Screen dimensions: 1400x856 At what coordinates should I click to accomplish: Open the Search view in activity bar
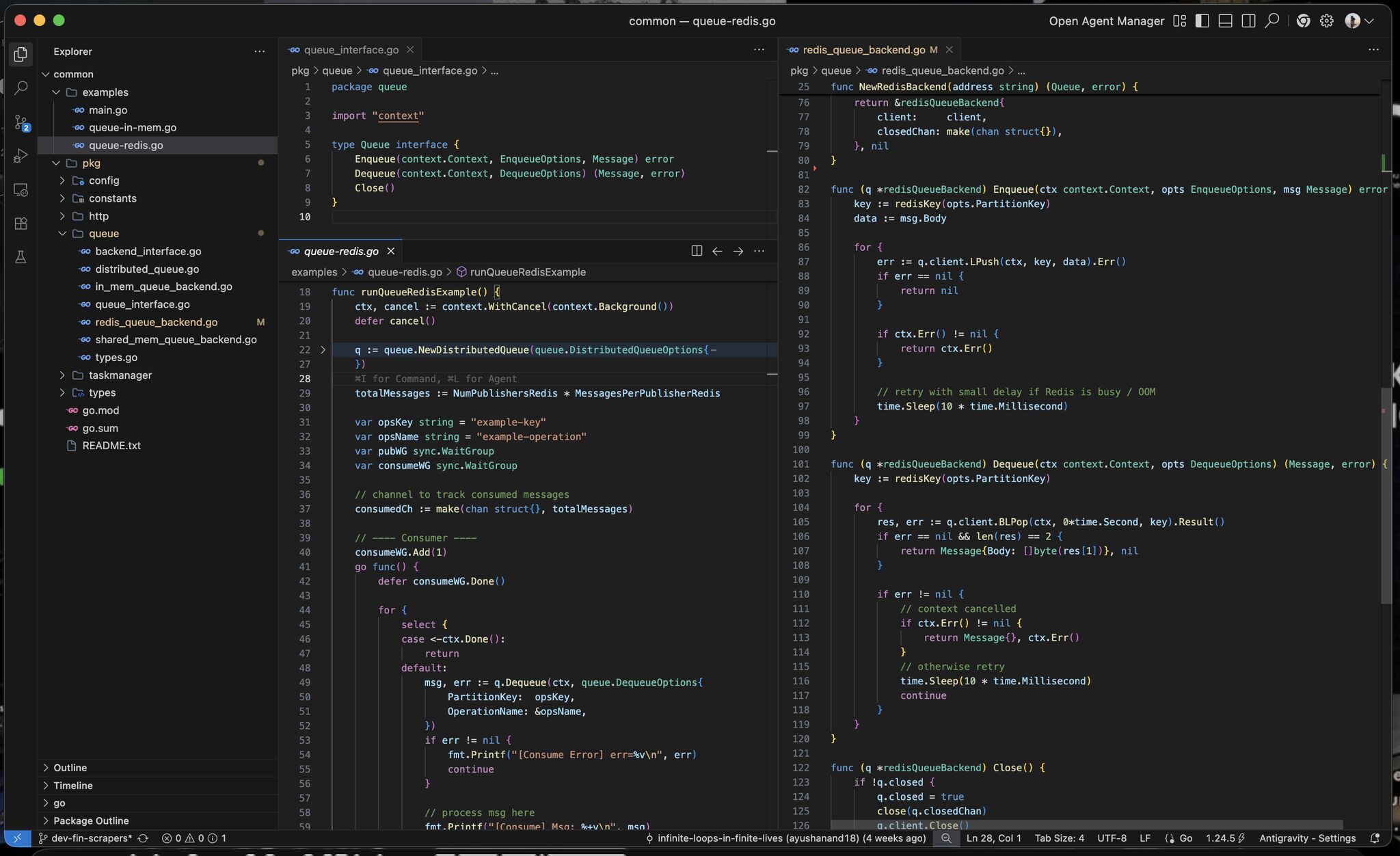[21, 88]
